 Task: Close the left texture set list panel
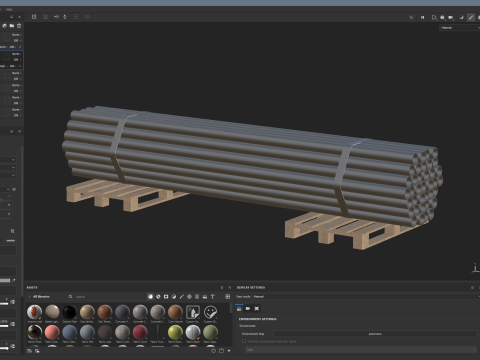[19, 17]
